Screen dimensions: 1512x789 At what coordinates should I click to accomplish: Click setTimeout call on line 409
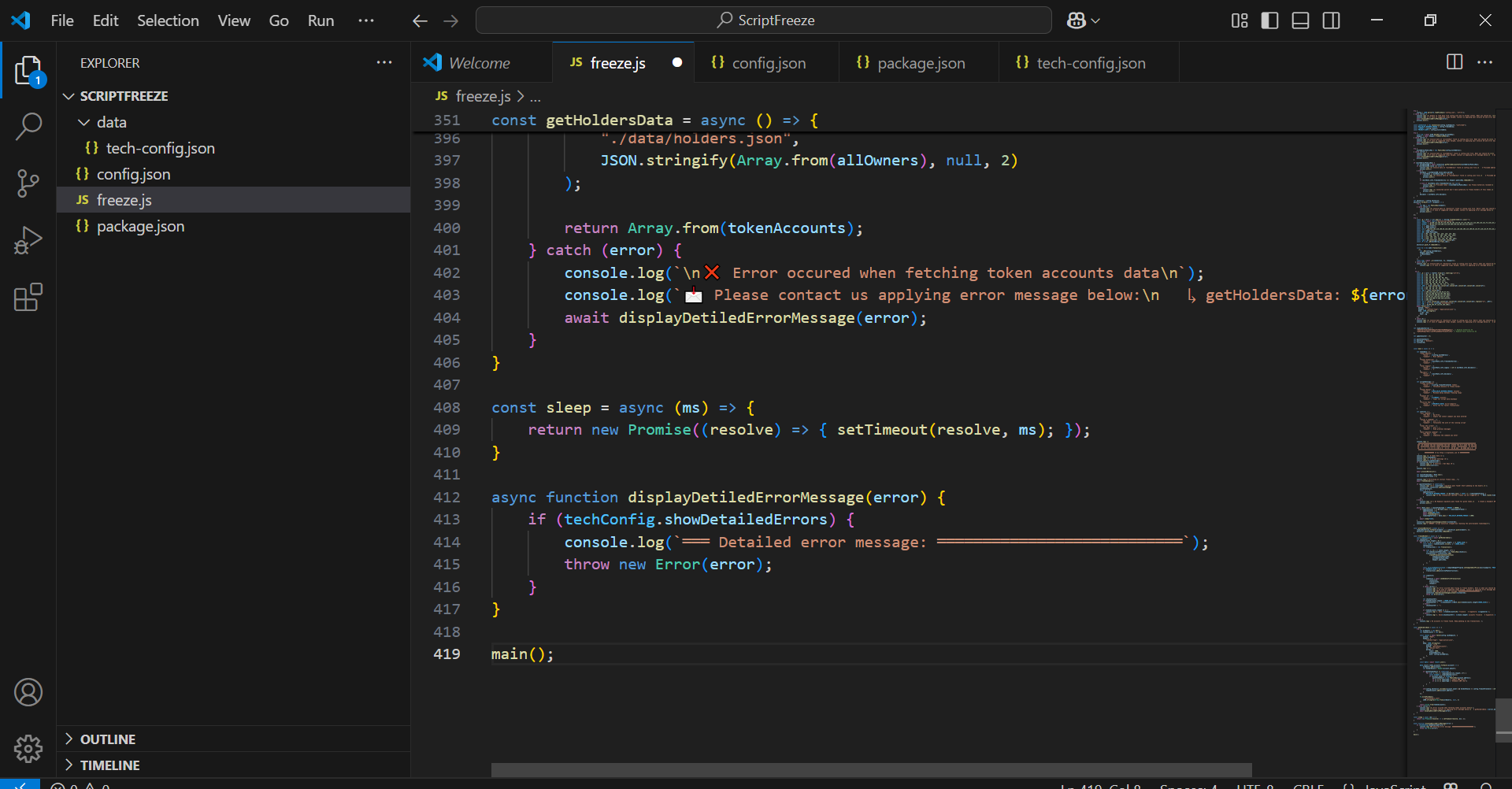[x=882, y=429]
